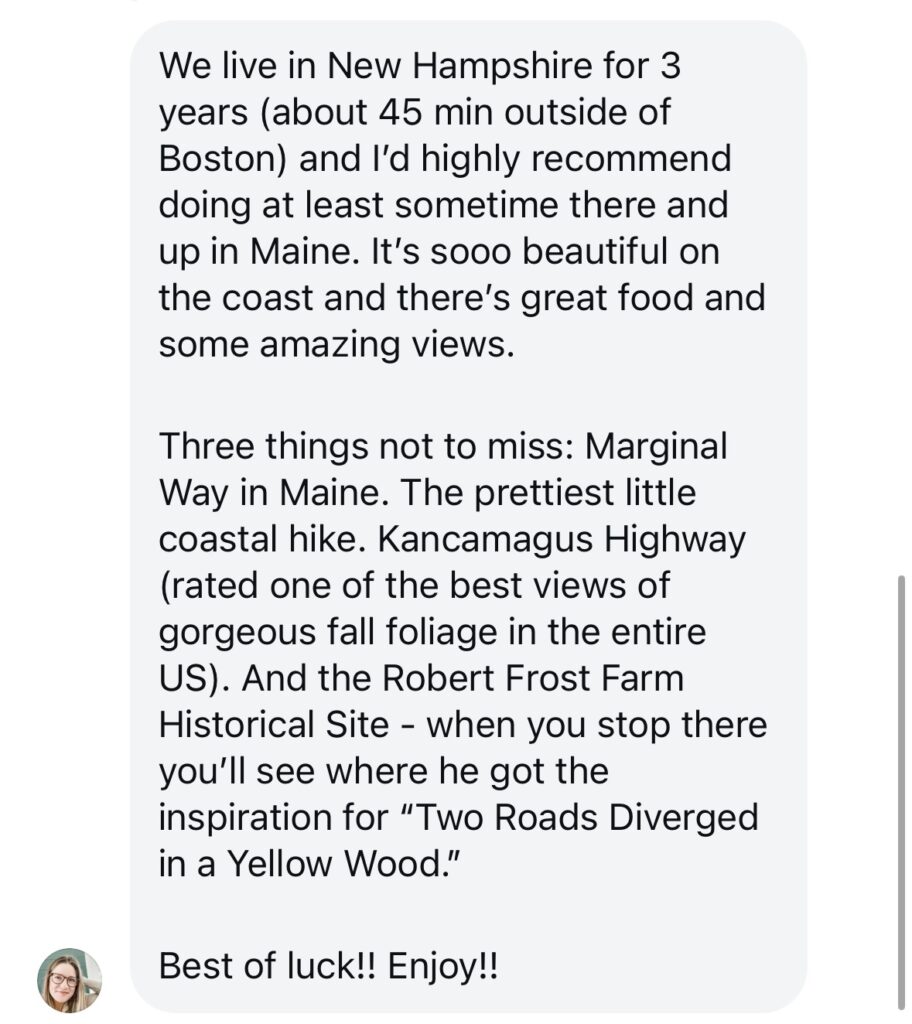This screenshot has height=1024, width=912.
Task: Tap the sender's profile avatar
Action: (x=69, y=980)
